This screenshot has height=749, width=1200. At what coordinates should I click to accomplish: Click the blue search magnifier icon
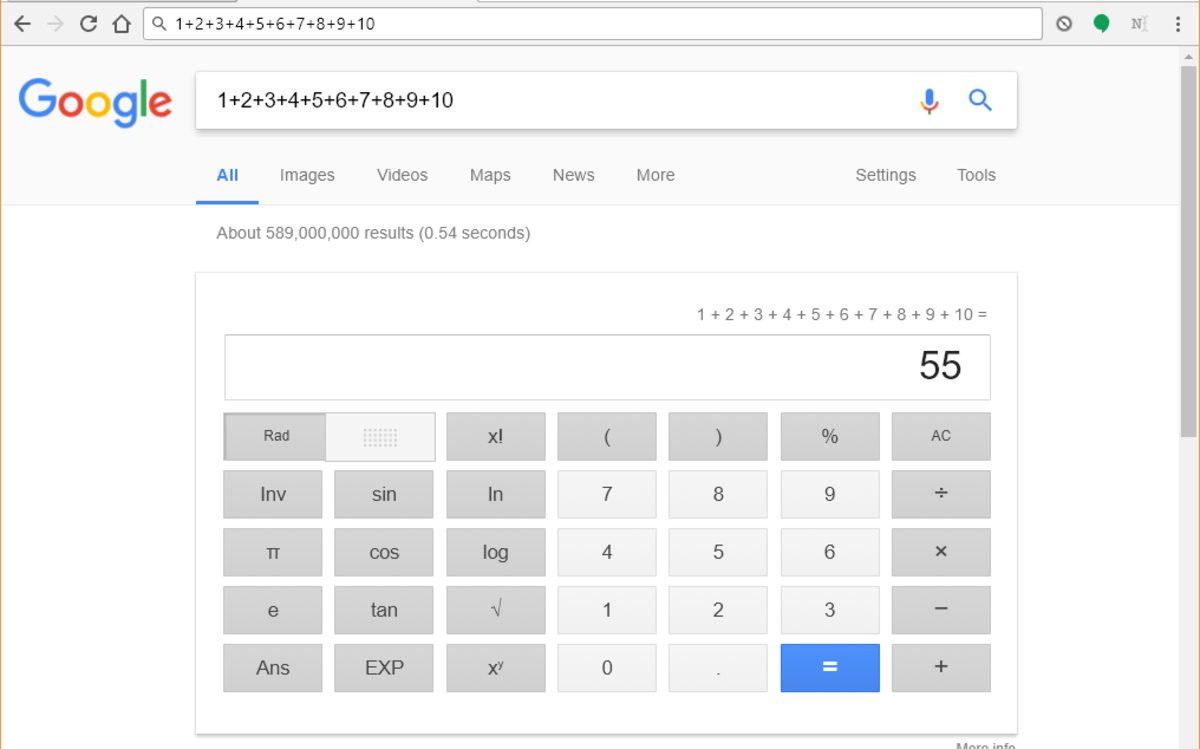[x=980, y=100]
